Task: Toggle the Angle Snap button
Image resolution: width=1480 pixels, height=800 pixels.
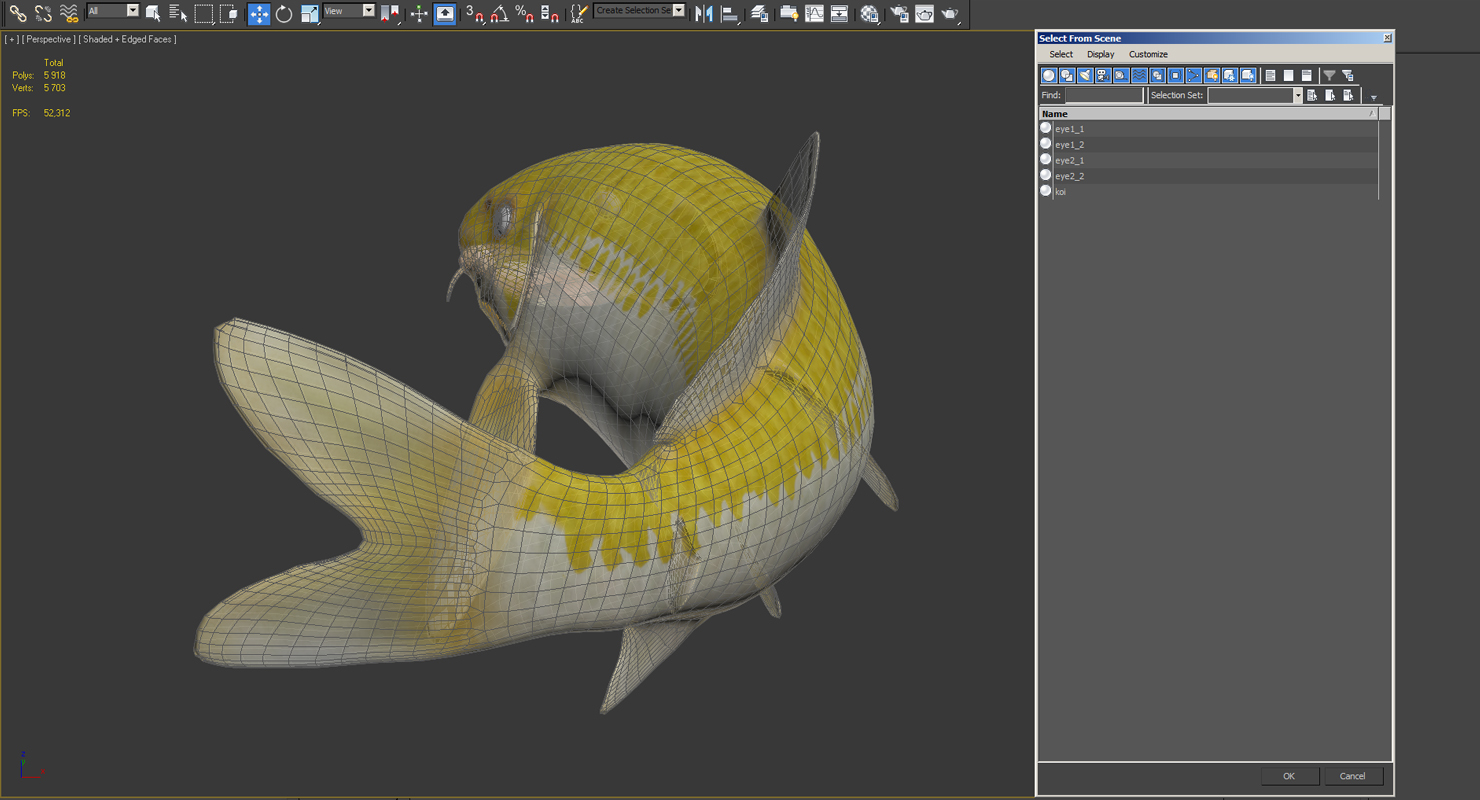Action: click(500, 13)
